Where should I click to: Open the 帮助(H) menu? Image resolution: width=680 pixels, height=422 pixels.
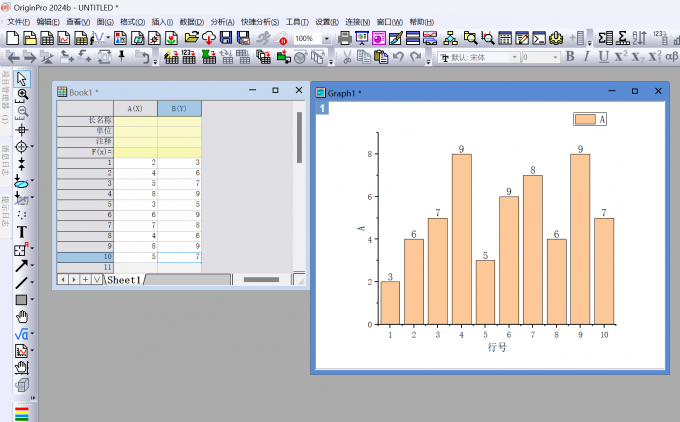point(422,22)
